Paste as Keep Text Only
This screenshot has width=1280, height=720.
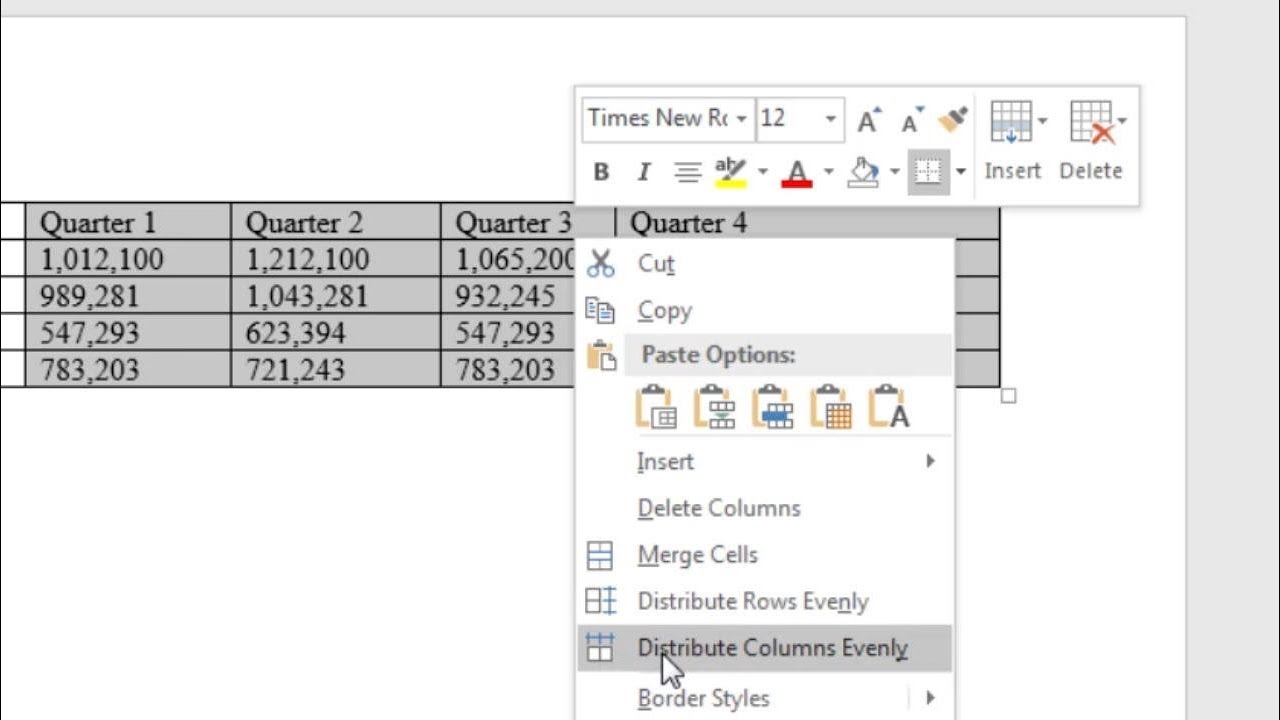tap(889, 407)
